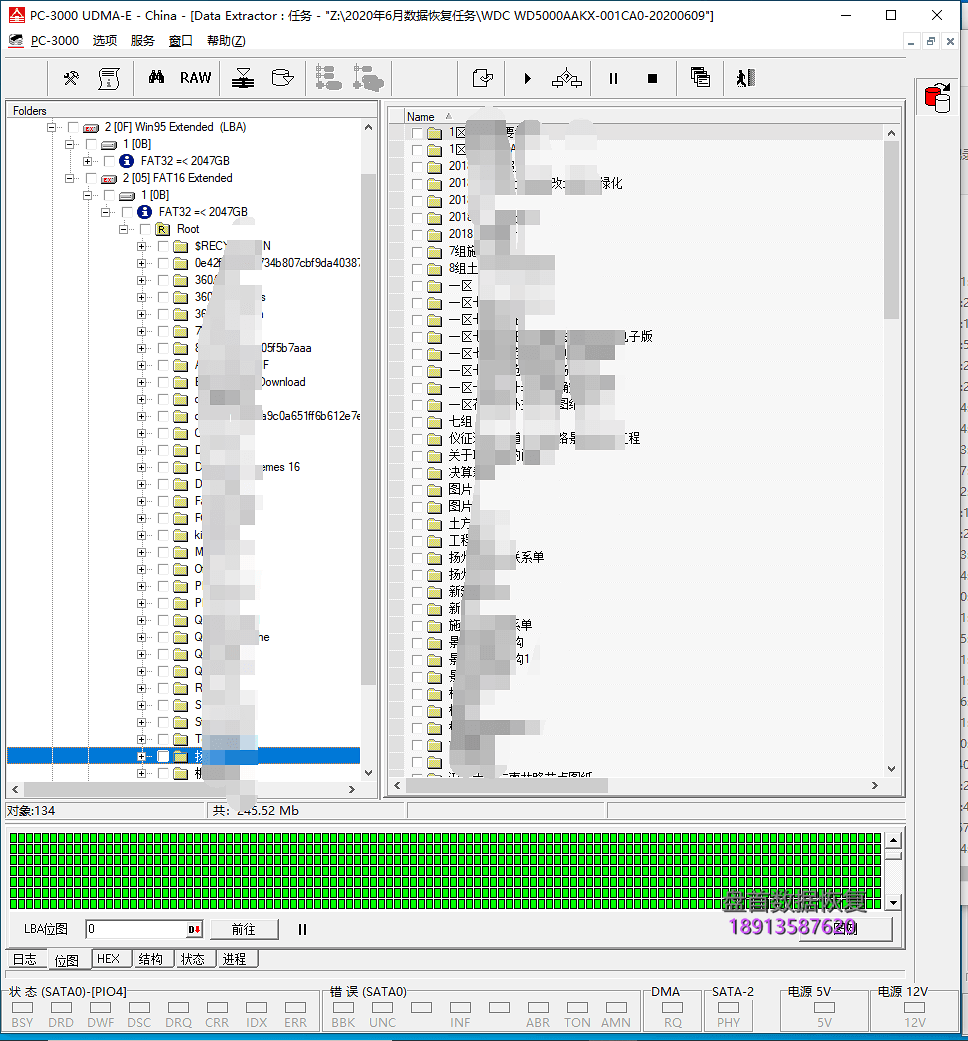The width and height of the screenshot is (968, 1041).
Task: Click the Root folder icon
Action: (163, 229)
